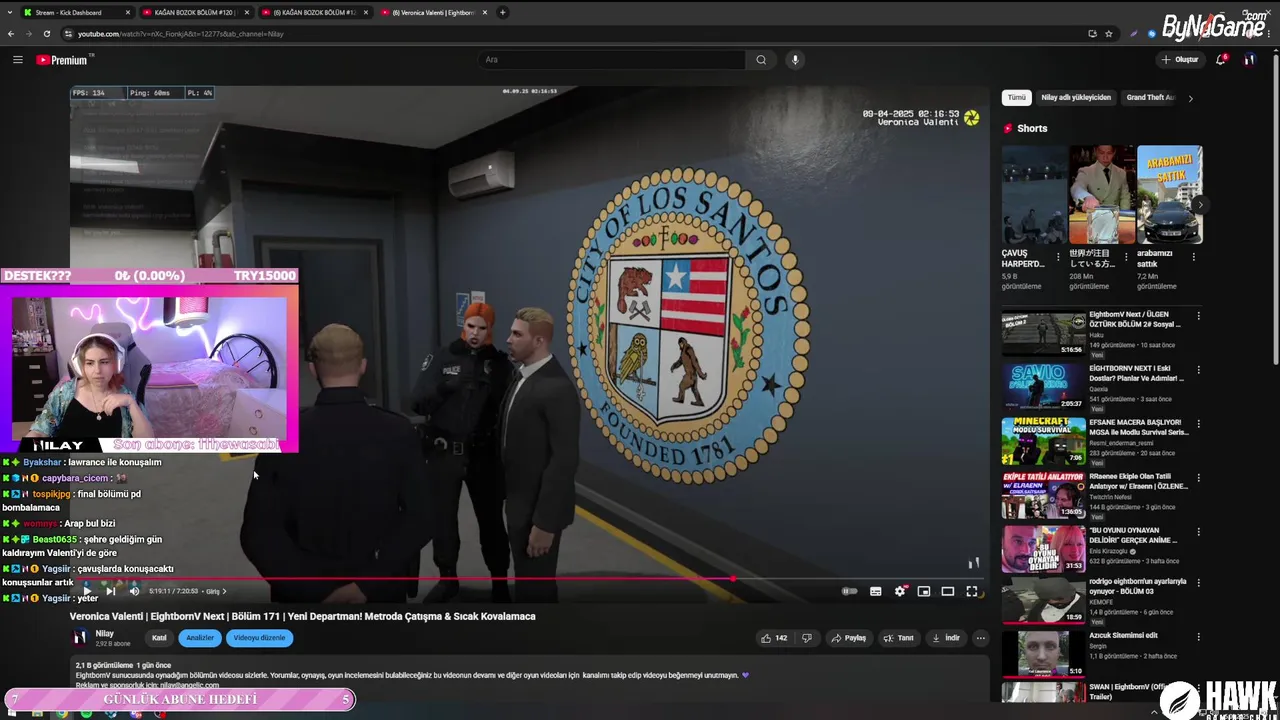Open RRaenee Ekiple Olan Tatili video
1280x720 pixels.
(x=1044, y=495)
